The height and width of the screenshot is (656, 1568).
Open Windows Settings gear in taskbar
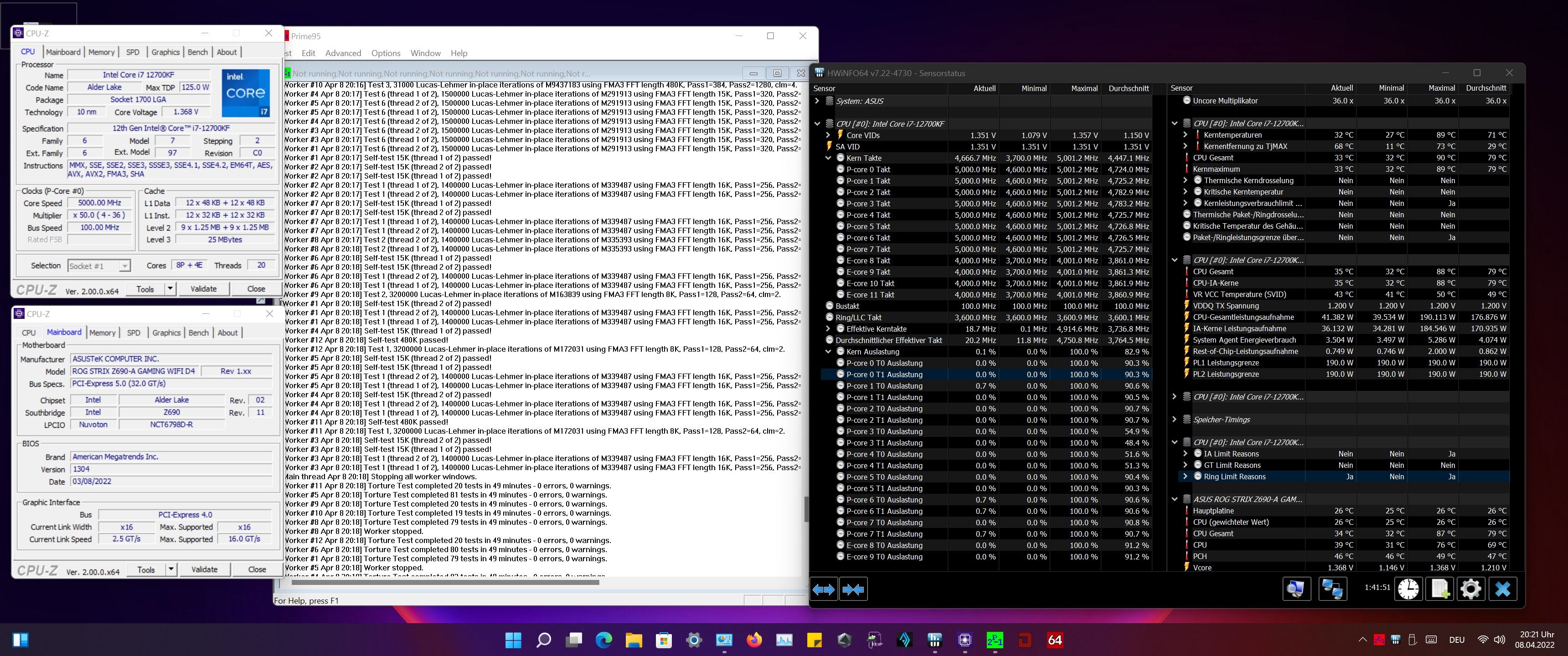[694, 640]
